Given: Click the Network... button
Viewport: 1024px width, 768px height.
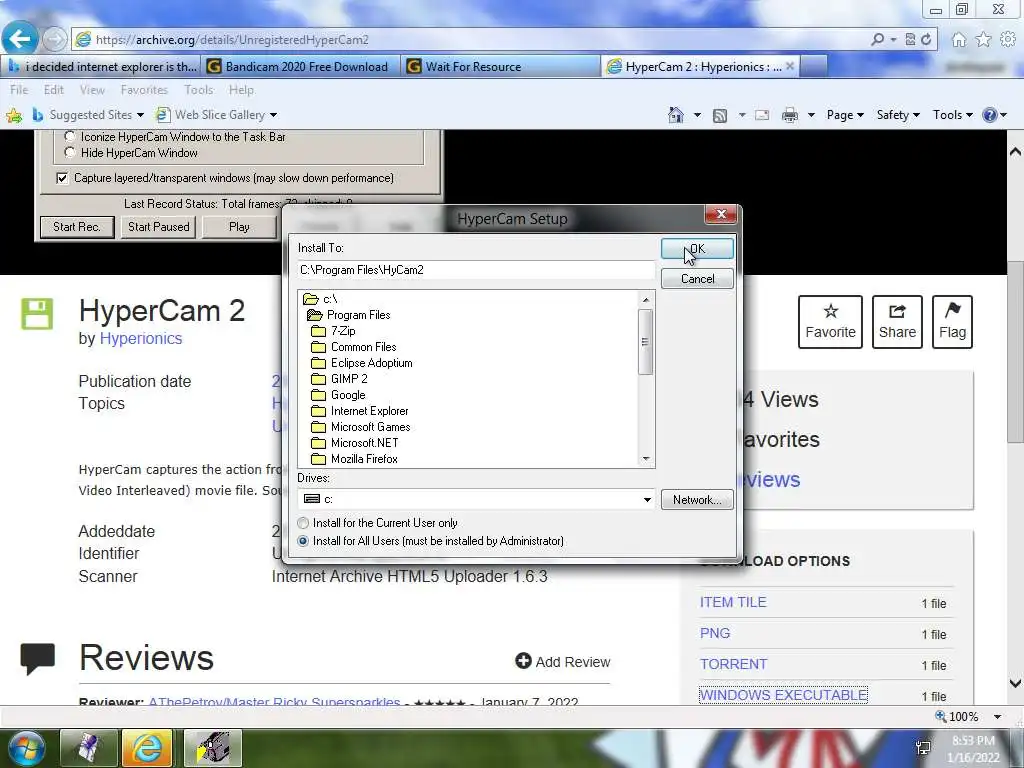Looking at the screenshot, I should point(697,500).
